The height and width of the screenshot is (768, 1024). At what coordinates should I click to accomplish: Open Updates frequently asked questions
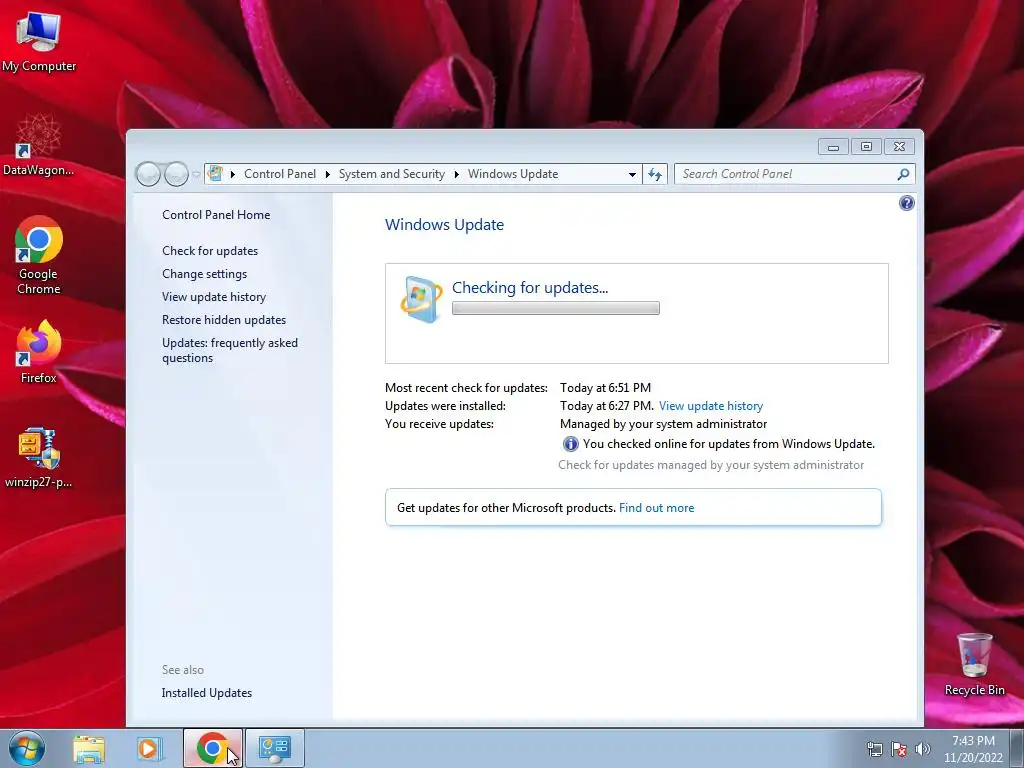(x=230, y=350)
